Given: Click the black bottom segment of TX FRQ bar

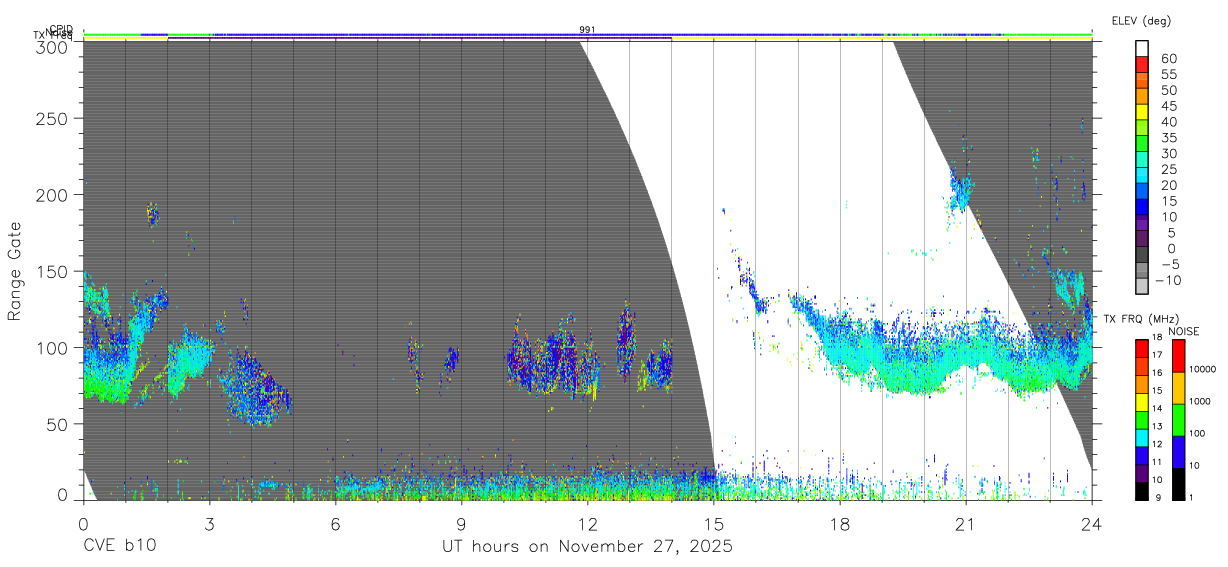Looking at the screenshot, I should click(1142, 491).
